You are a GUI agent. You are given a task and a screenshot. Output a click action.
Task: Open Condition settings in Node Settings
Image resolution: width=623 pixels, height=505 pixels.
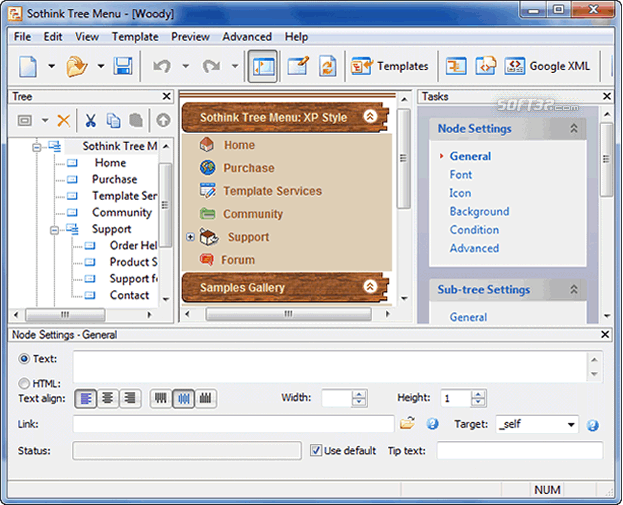coord(474,230)
